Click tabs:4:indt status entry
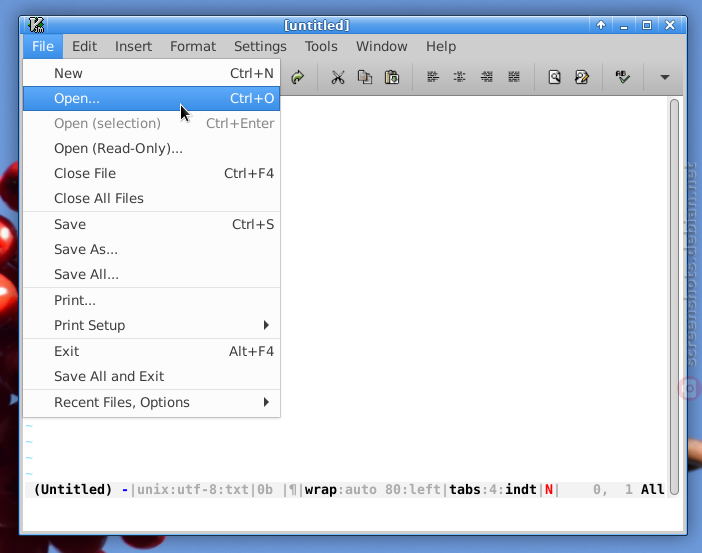Screen dimensions: 702x553 [x=493, y=489]
